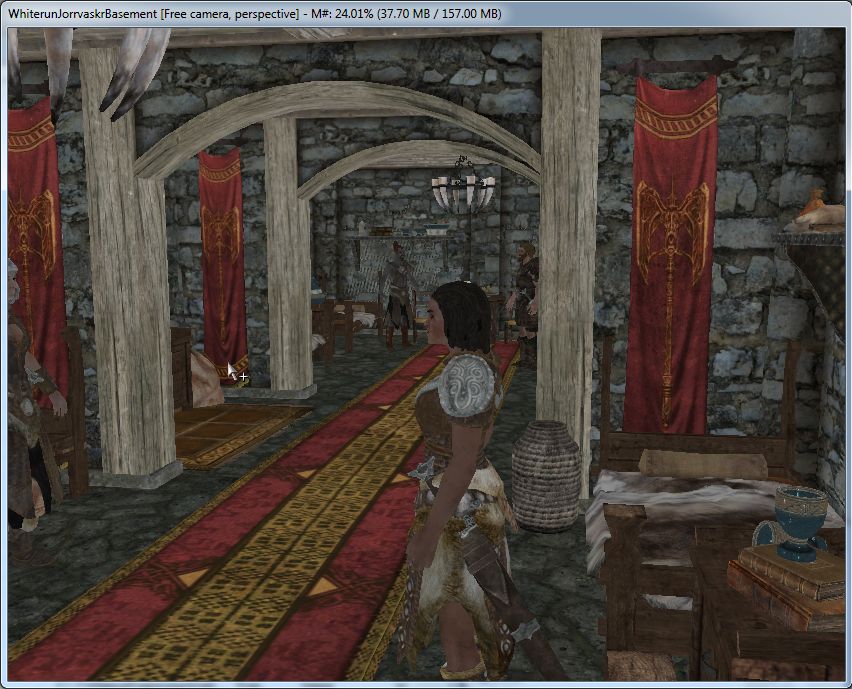Screen dimensions: 852x689
Task: Select the sack beside the middle banner
Action: 204,379
